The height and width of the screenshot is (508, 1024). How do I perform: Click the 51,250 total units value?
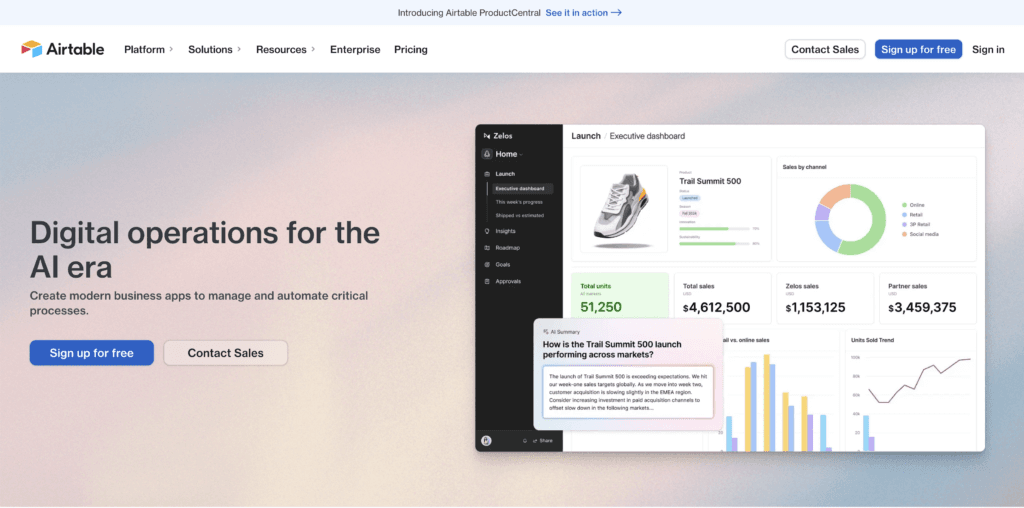click(601, 307)
